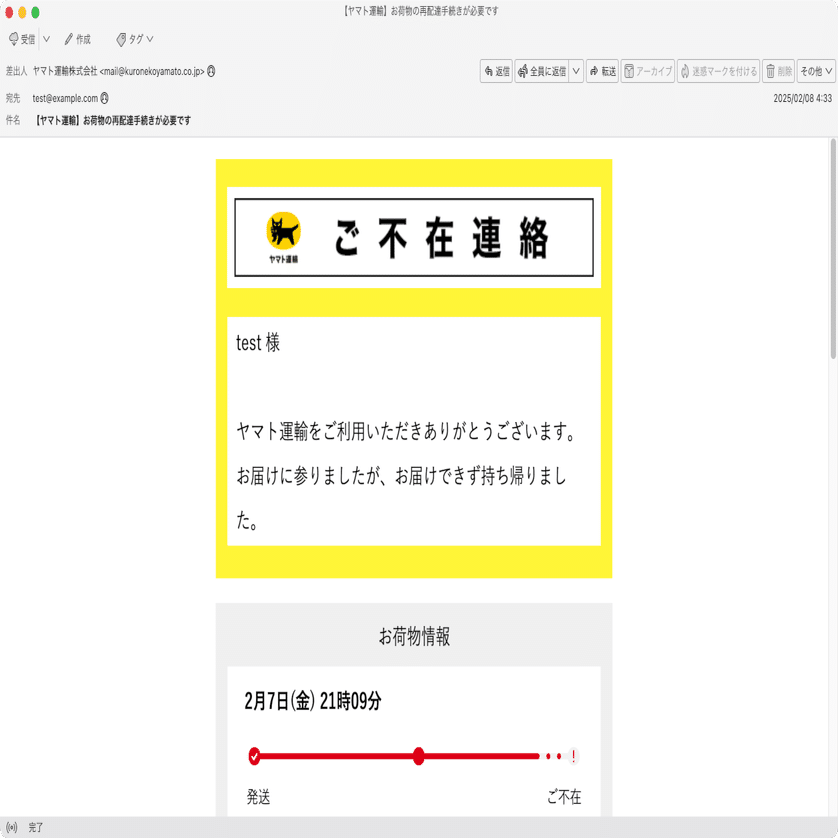
Task: Open the 受信 dropdown arrow
Action: (x=45, y=40)
